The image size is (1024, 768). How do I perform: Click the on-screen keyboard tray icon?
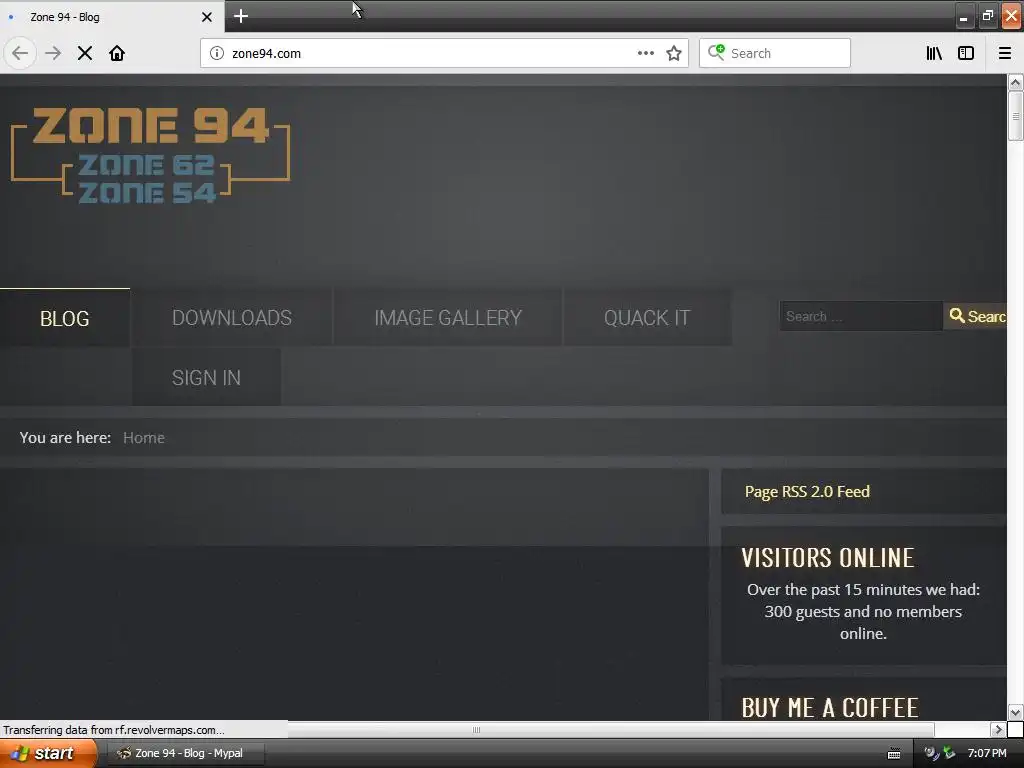point(893,754)
